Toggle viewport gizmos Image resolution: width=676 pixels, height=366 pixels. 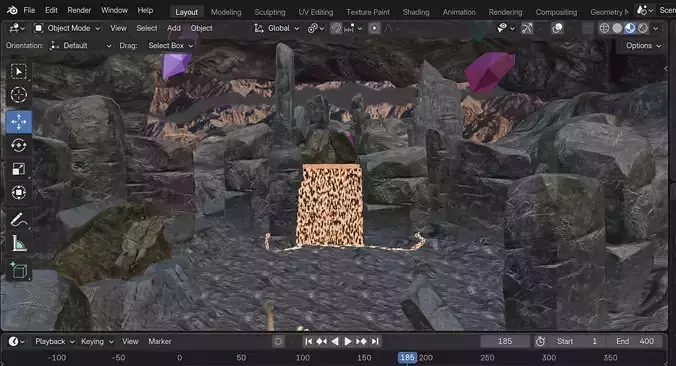click(527, 28)
